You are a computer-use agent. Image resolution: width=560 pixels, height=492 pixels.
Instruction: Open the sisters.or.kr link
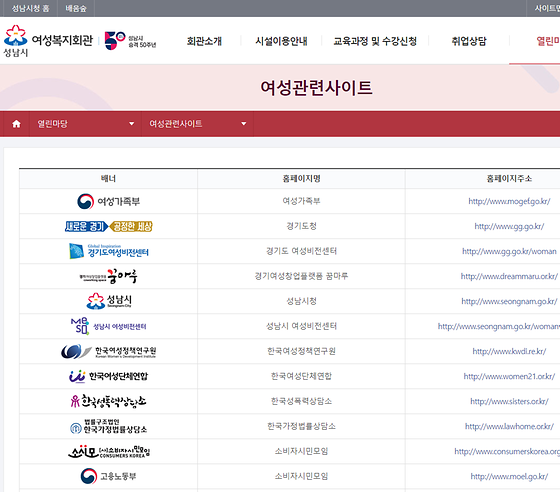[509, 401]
